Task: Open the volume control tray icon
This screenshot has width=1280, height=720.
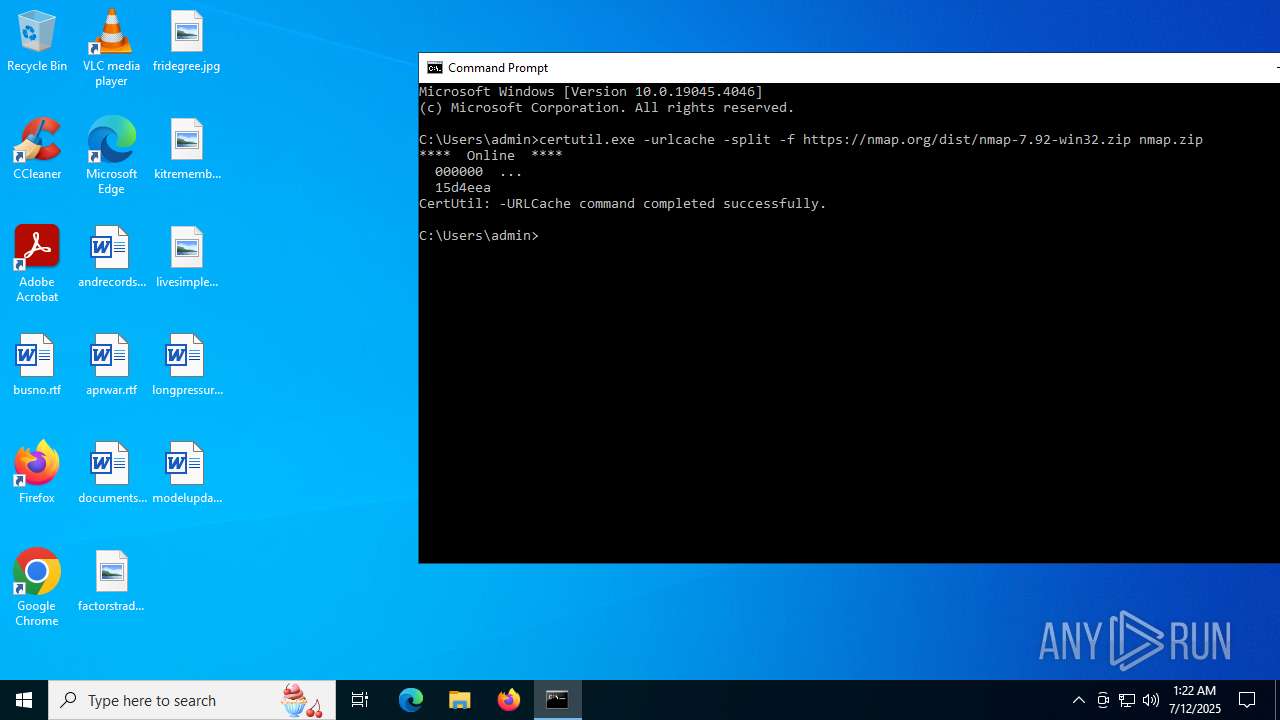Action: coord(1151,700)
